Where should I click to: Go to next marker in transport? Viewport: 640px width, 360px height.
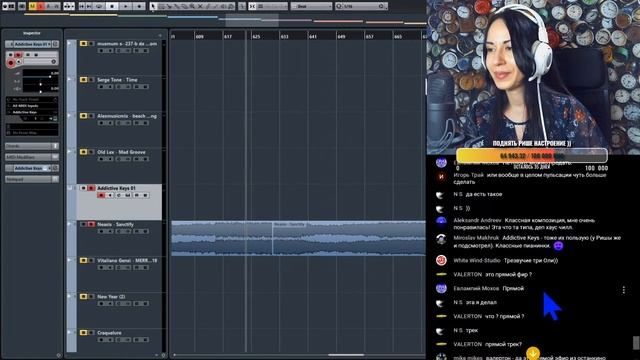pos(89,7)
